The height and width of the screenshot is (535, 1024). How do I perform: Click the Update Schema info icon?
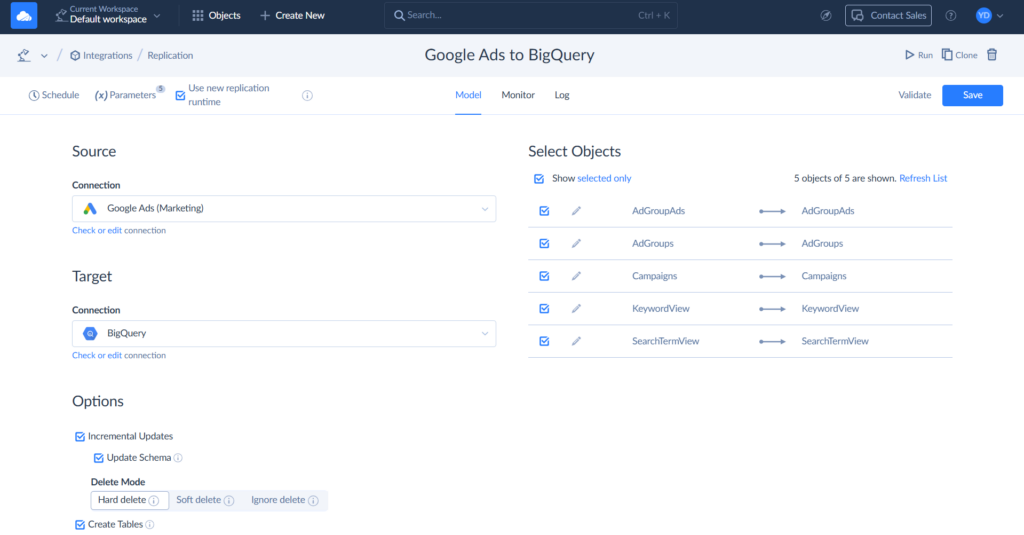178,458
